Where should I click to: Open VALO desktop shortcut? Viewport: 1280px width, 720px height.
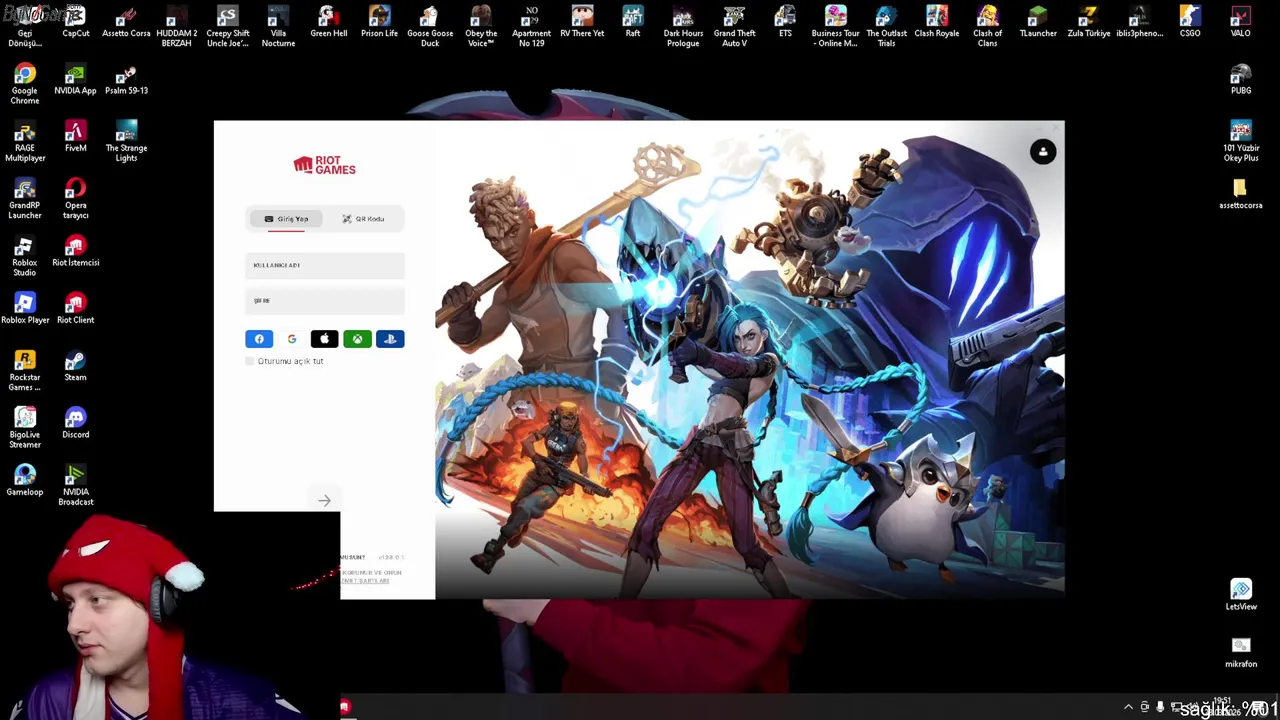pyautogui.click(x=1240, y=22)
